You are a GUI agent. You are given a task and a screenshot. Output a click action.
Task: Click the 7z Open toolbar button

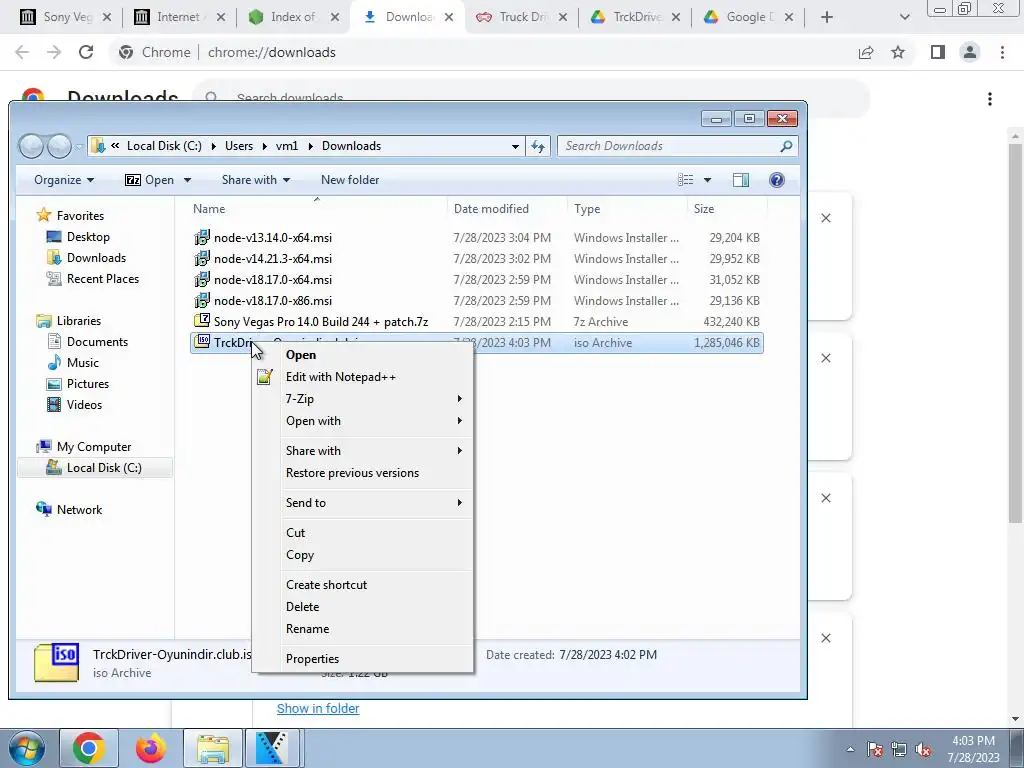pos(150,180)
